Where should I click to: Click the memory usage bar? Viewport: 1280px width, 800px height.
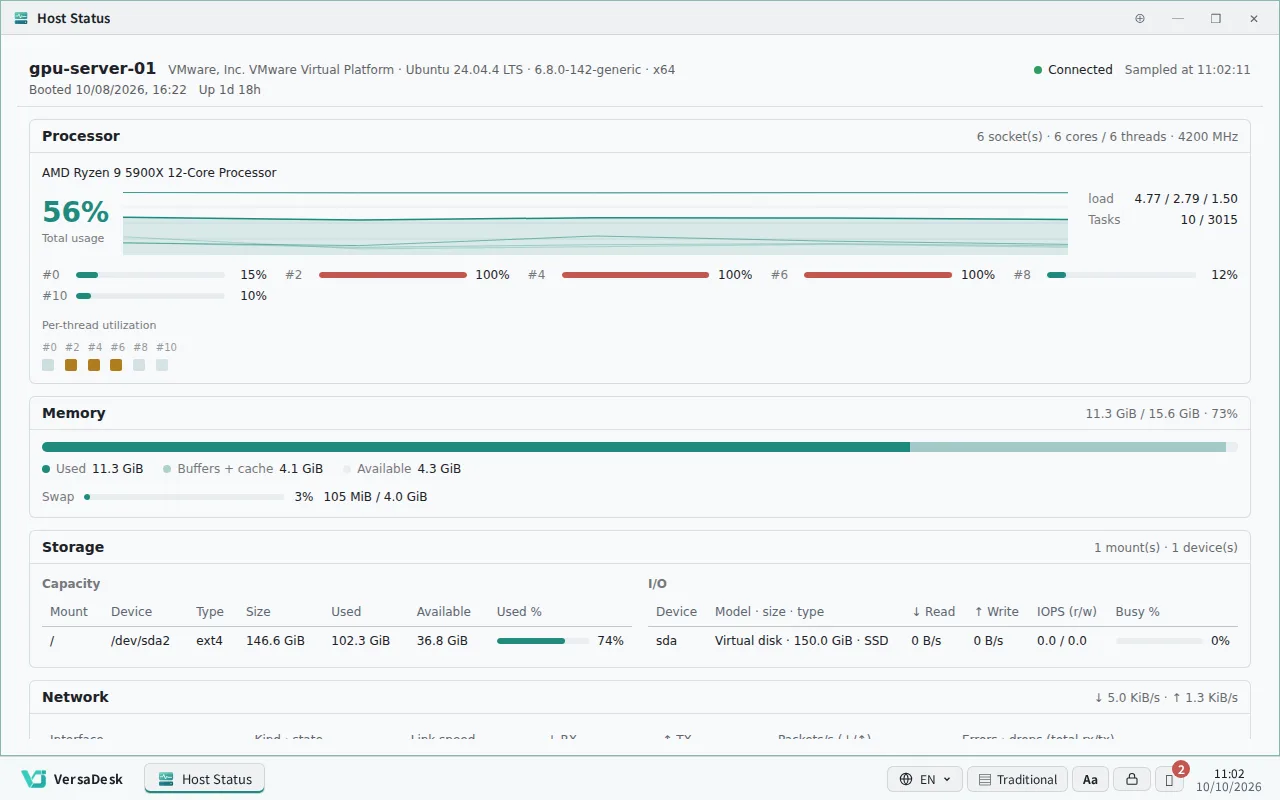point(640,447)
